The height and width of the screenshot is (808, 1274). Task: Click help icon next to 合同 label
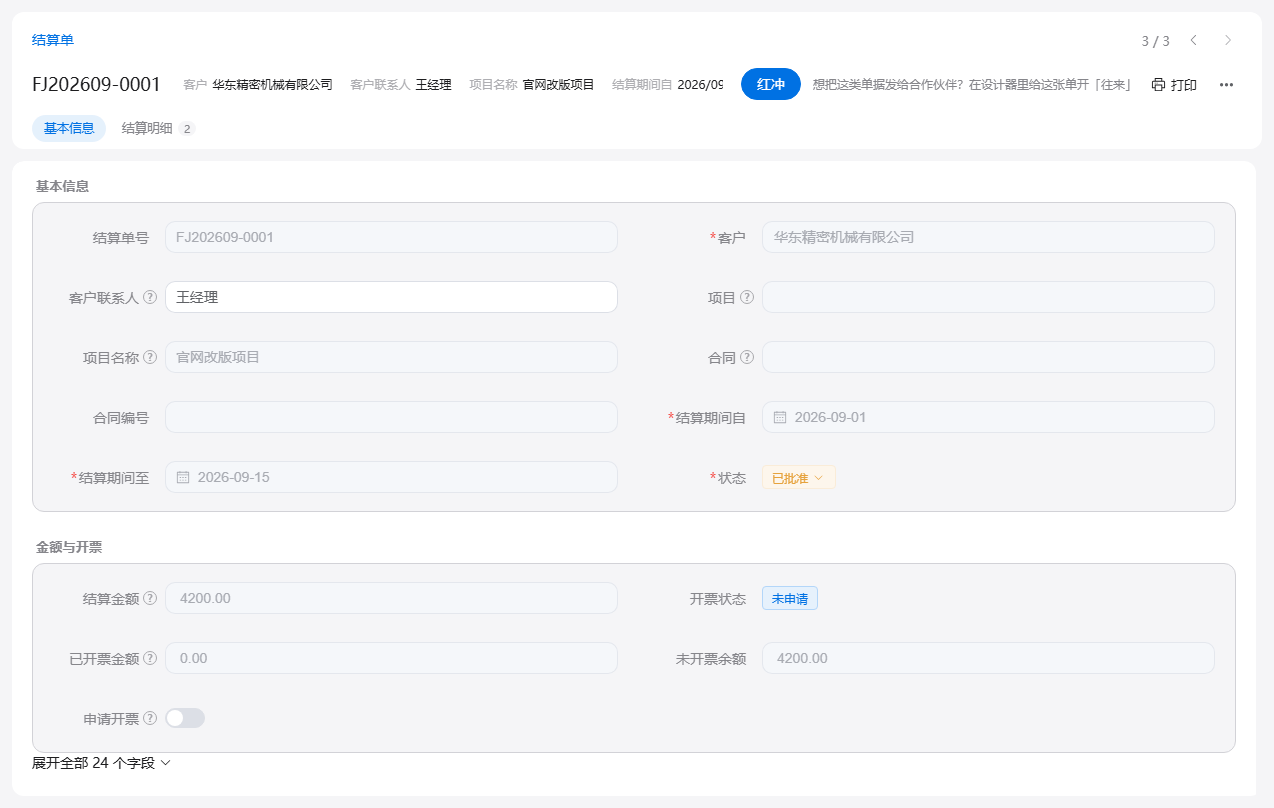(x=747, y=357)
